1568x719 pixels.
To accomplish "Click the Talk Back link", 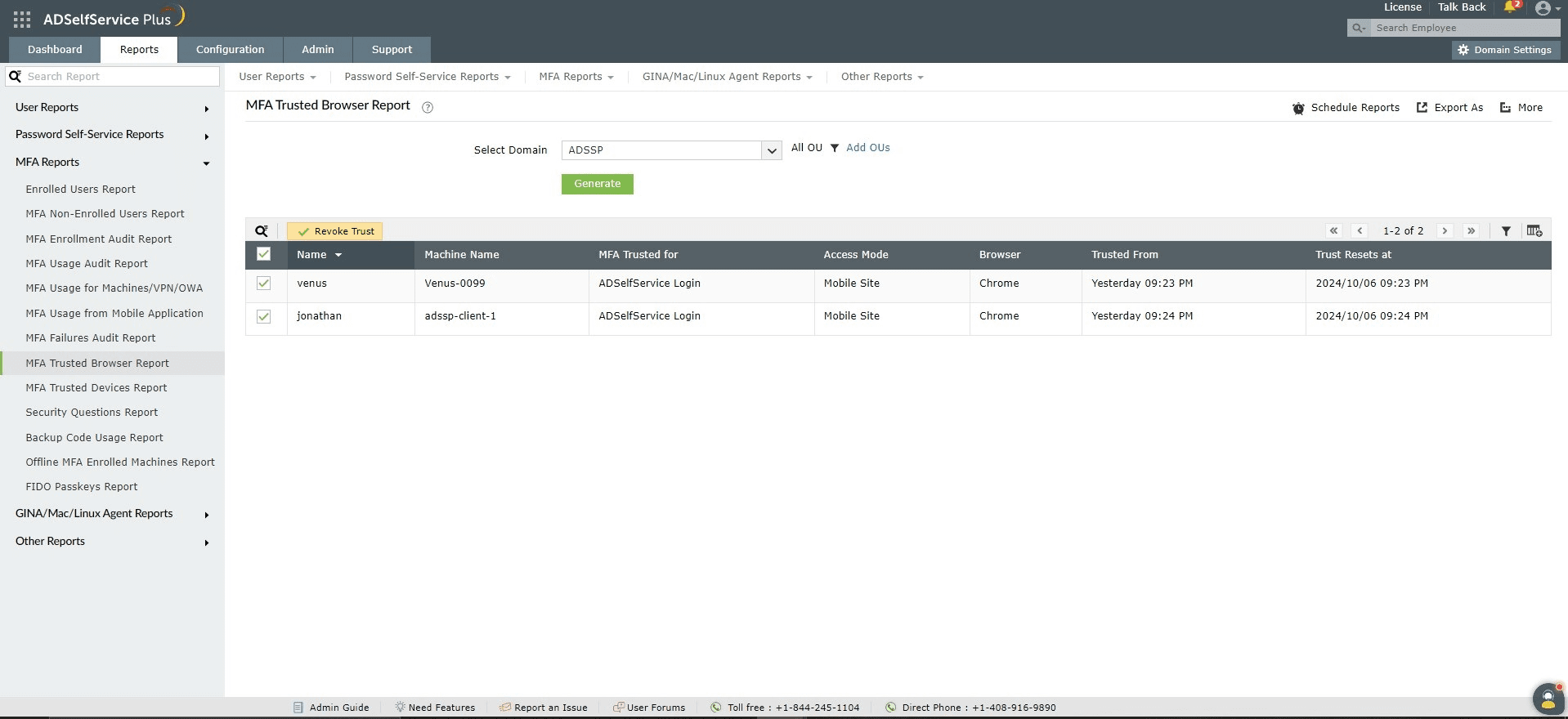I will pos(1462,7).
